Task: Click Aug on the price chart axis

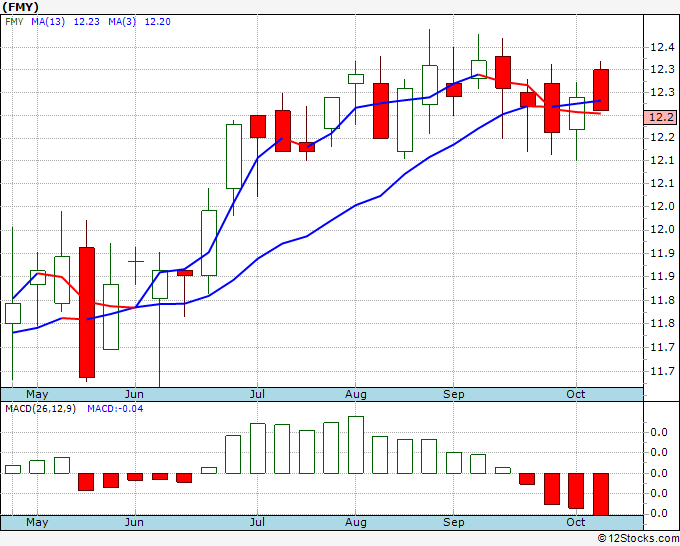Action: point(356,394)
